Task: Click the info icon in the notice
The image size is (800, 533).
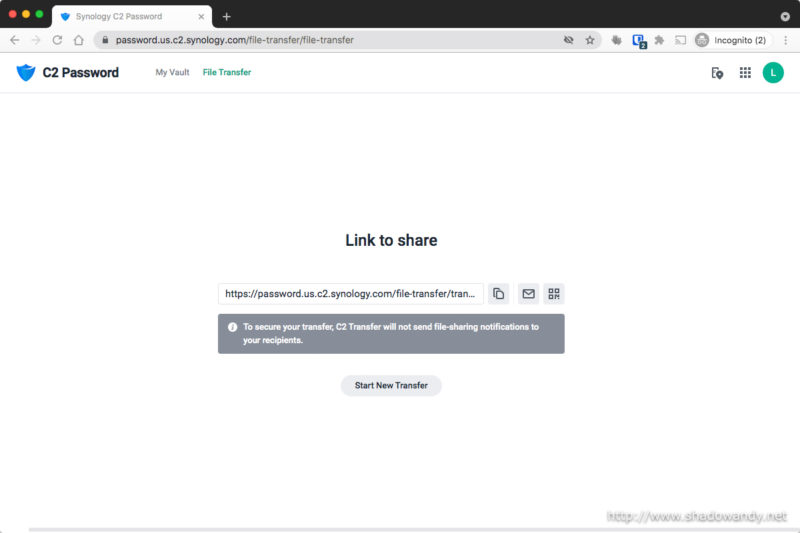Action: pyautogui.click(x=233, y=327)
